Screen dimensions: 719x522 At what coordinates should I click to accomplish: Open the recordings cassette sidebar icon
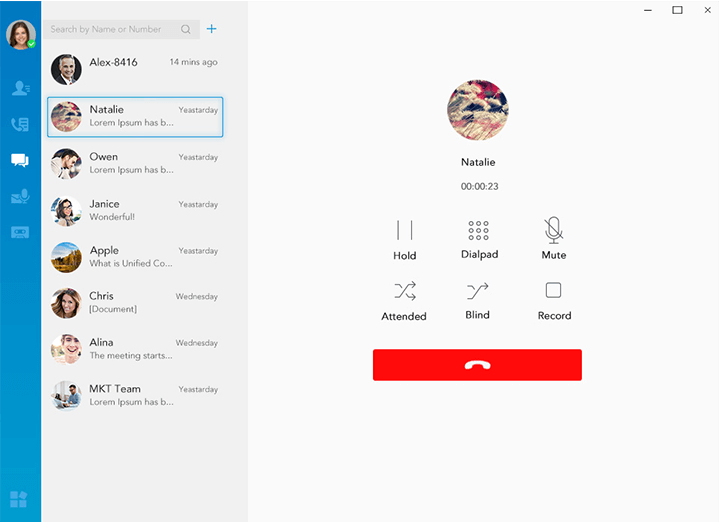tap(20, 232)
